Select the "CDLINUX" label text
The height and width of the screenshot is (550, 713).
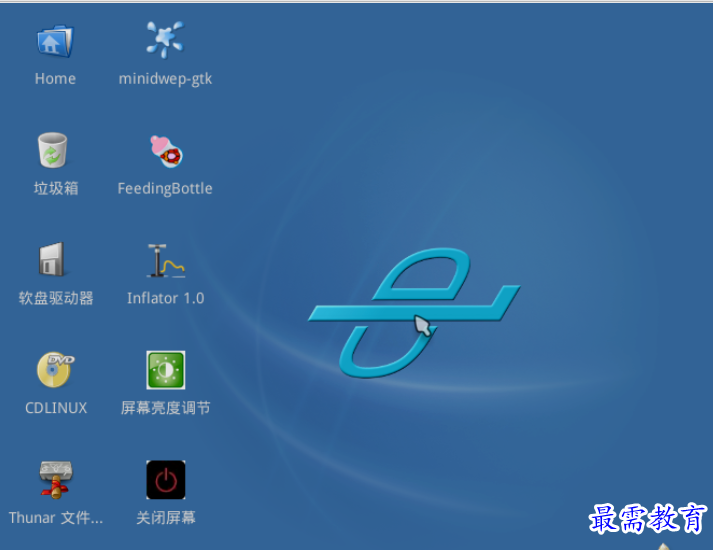pyautogui.click(x=56, y=408)
